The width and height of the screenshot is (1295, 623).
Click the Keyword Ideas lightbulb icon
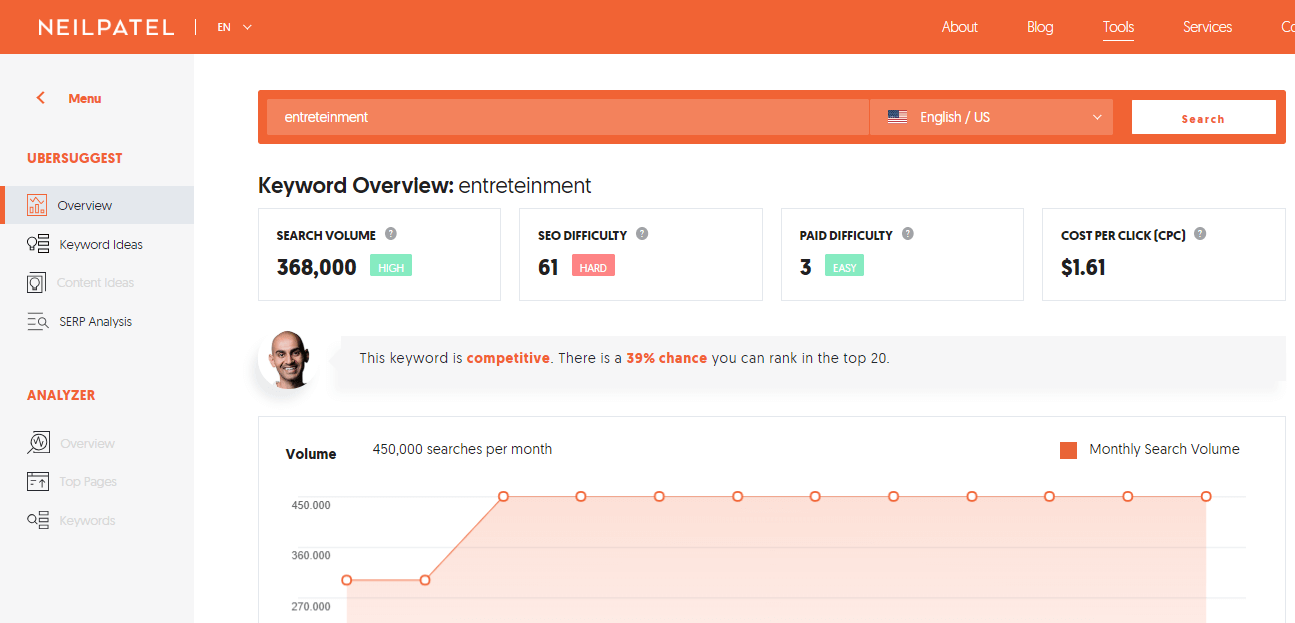point(38,244)
